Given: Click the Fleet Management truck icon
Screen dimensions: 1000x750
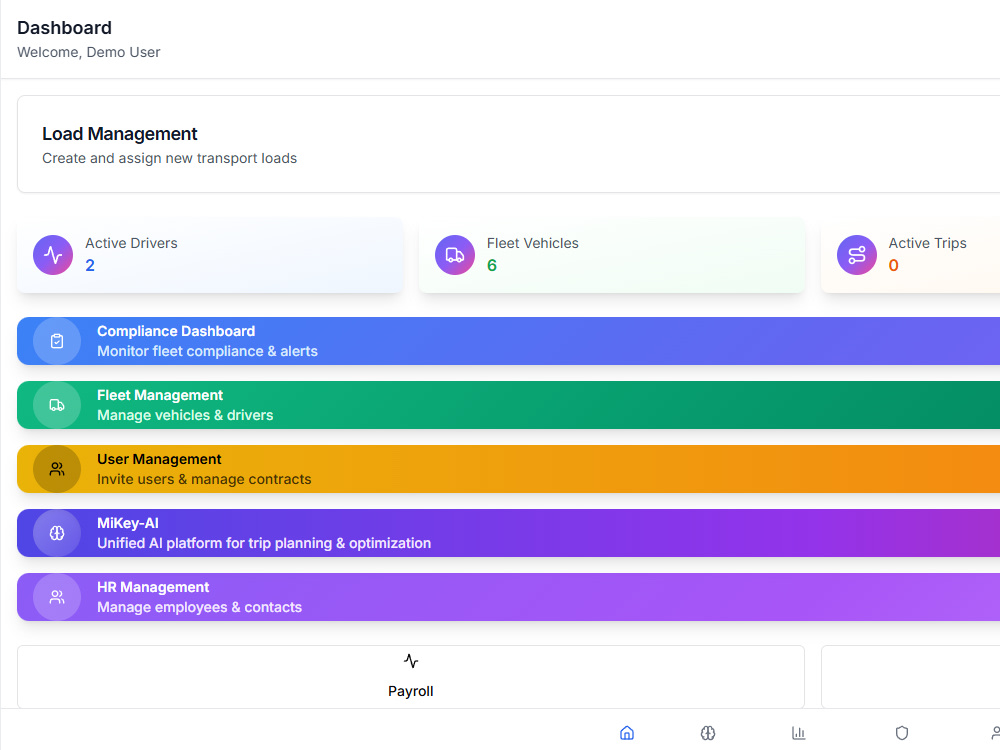Looking at the screenshot, I should click(x=57, y=405).
